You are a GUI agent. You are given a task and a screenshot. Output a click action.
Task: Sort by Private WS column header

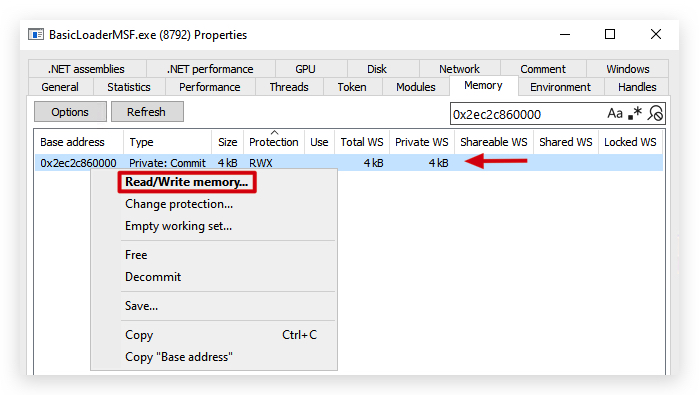pos(422,142)
